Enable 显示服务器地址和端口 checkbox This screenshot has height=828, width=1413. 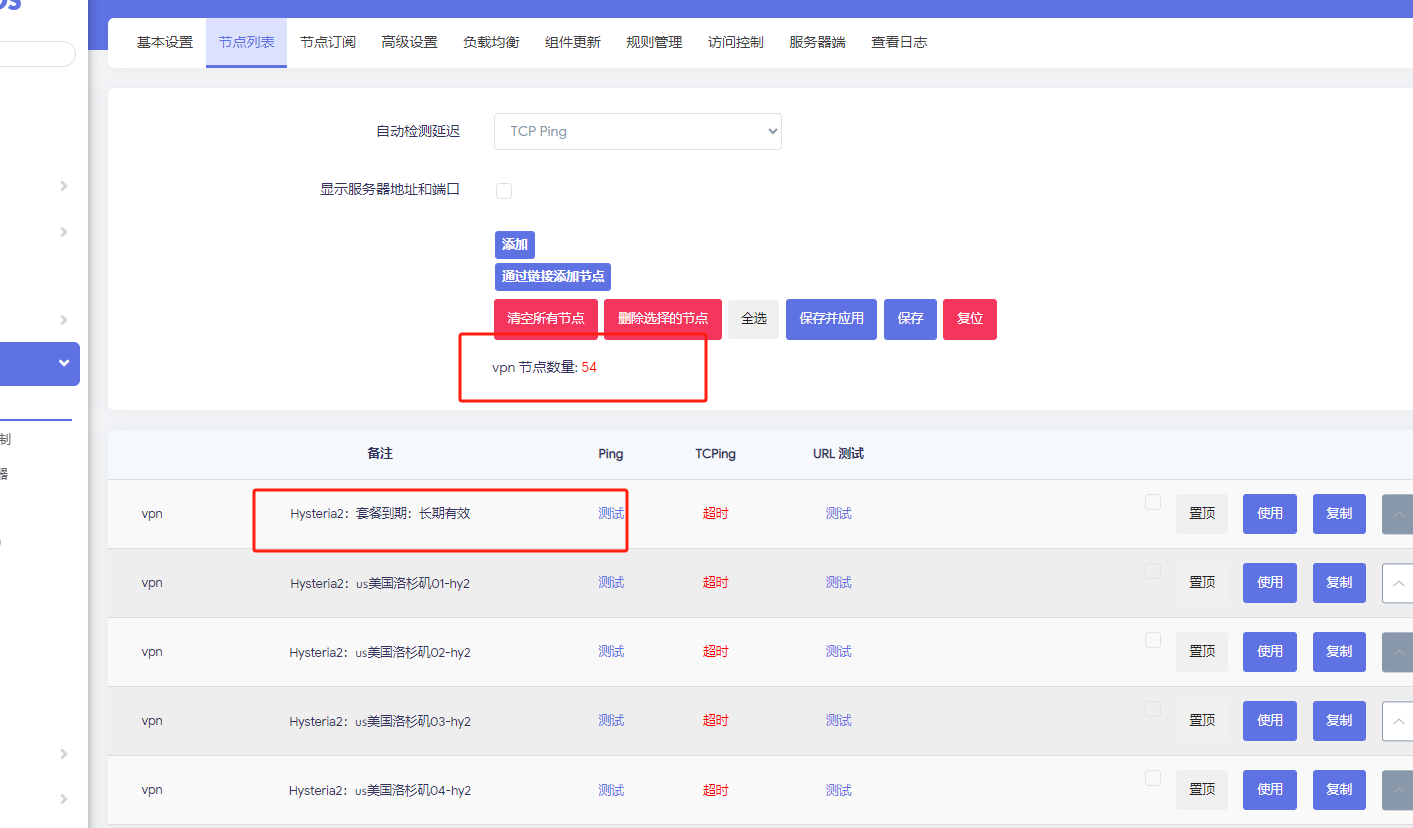pos(504,191)
